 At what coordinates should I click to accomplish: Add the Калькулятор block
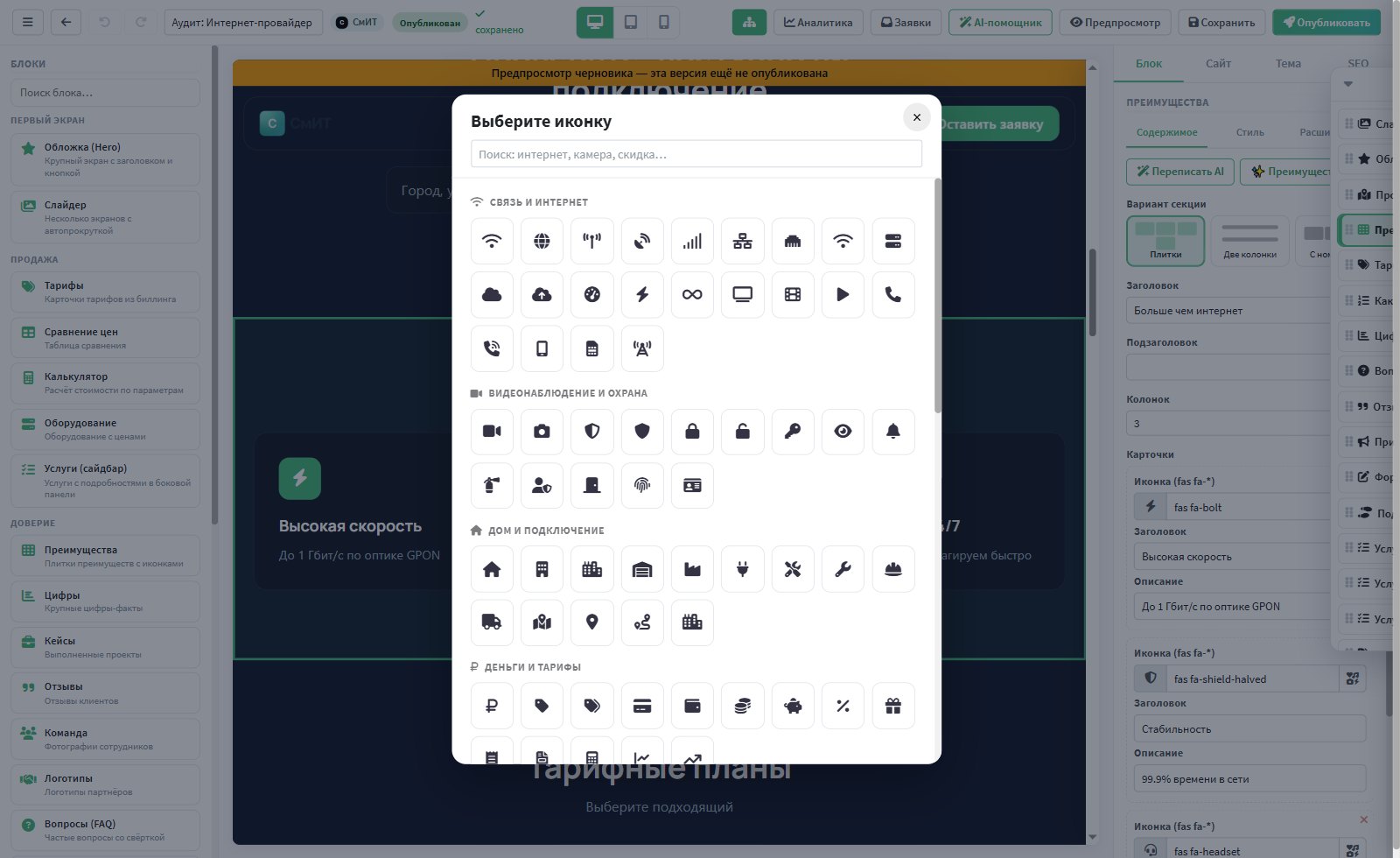click(105, 383)
